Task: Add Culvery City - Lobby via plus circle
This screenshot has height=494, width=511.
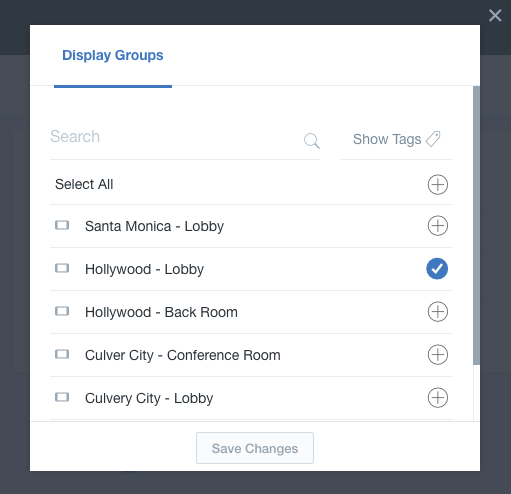Action: (x=437, y=398)
